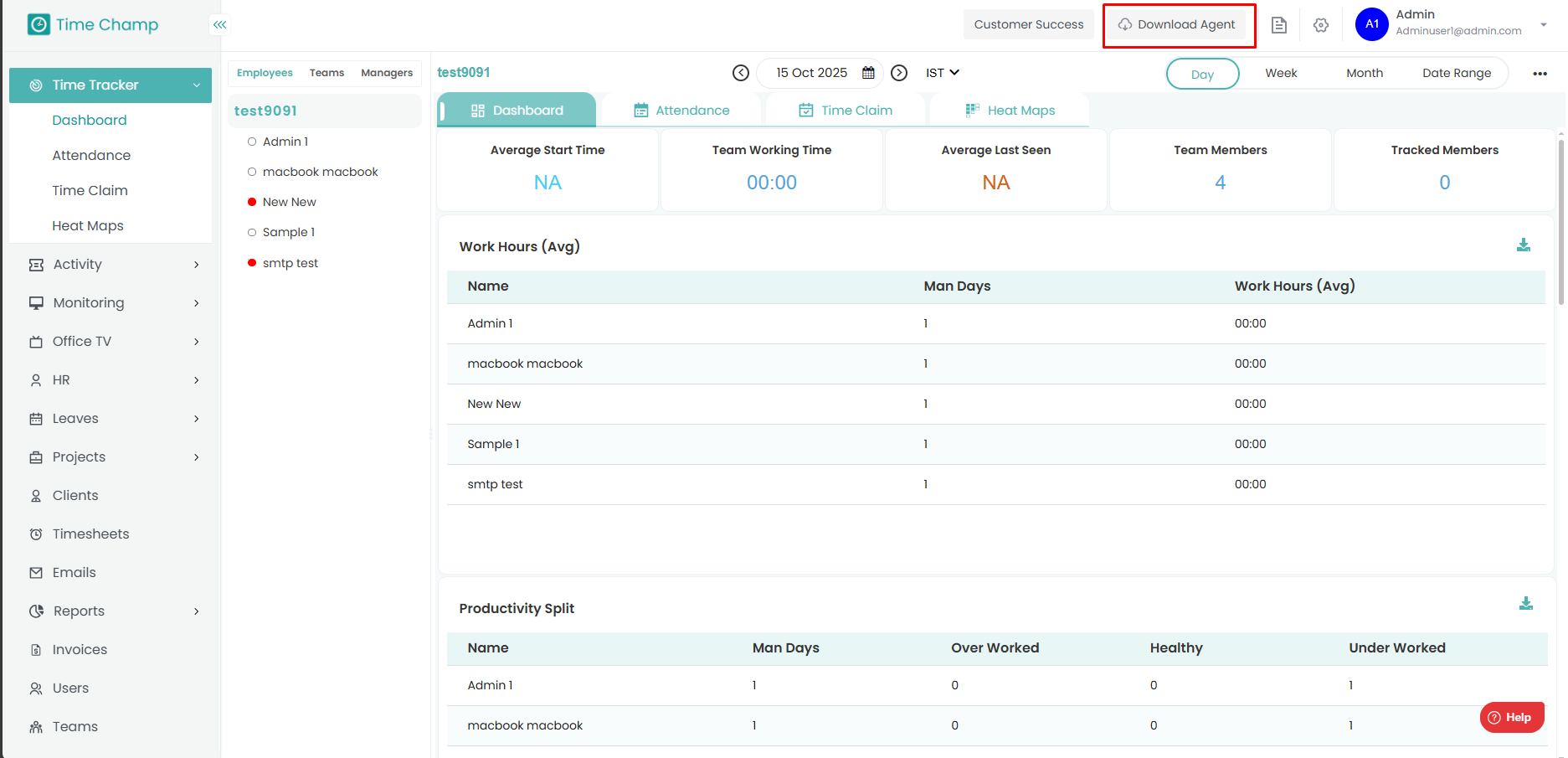Click the document icon in top bar
The image size is (1568, 758).
tap(1278, 25)
